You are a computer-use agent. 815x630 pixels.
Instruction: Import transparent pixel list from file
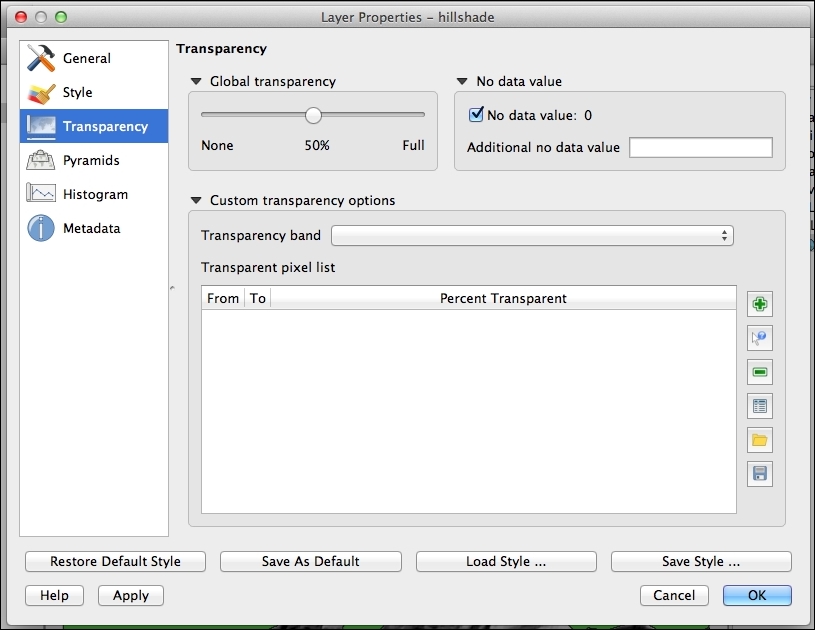click(x=759, y=439)
